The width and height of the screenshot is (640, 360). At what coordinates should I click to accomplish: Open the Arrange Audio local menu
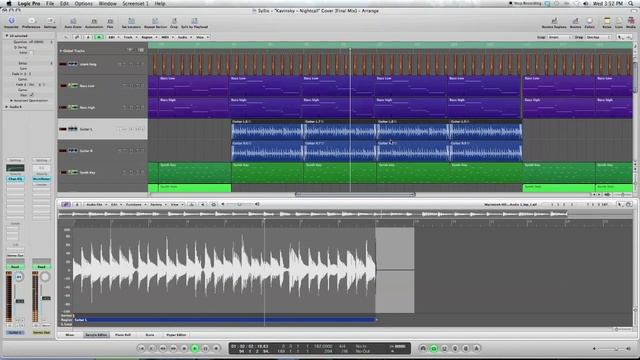point(184,37)
